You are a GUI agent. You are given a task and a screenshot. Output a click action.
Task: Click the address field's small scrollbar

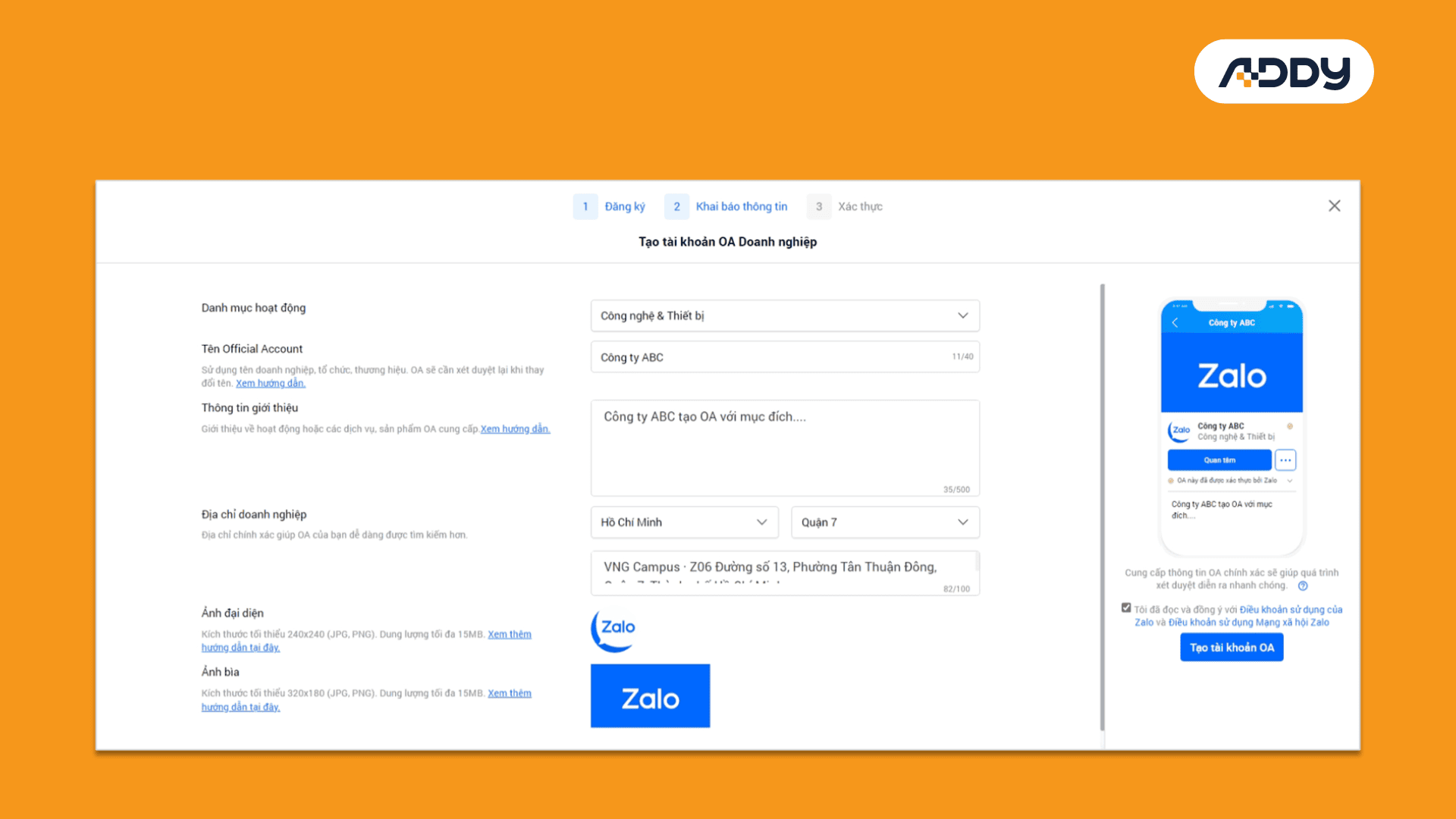(977, 562)
